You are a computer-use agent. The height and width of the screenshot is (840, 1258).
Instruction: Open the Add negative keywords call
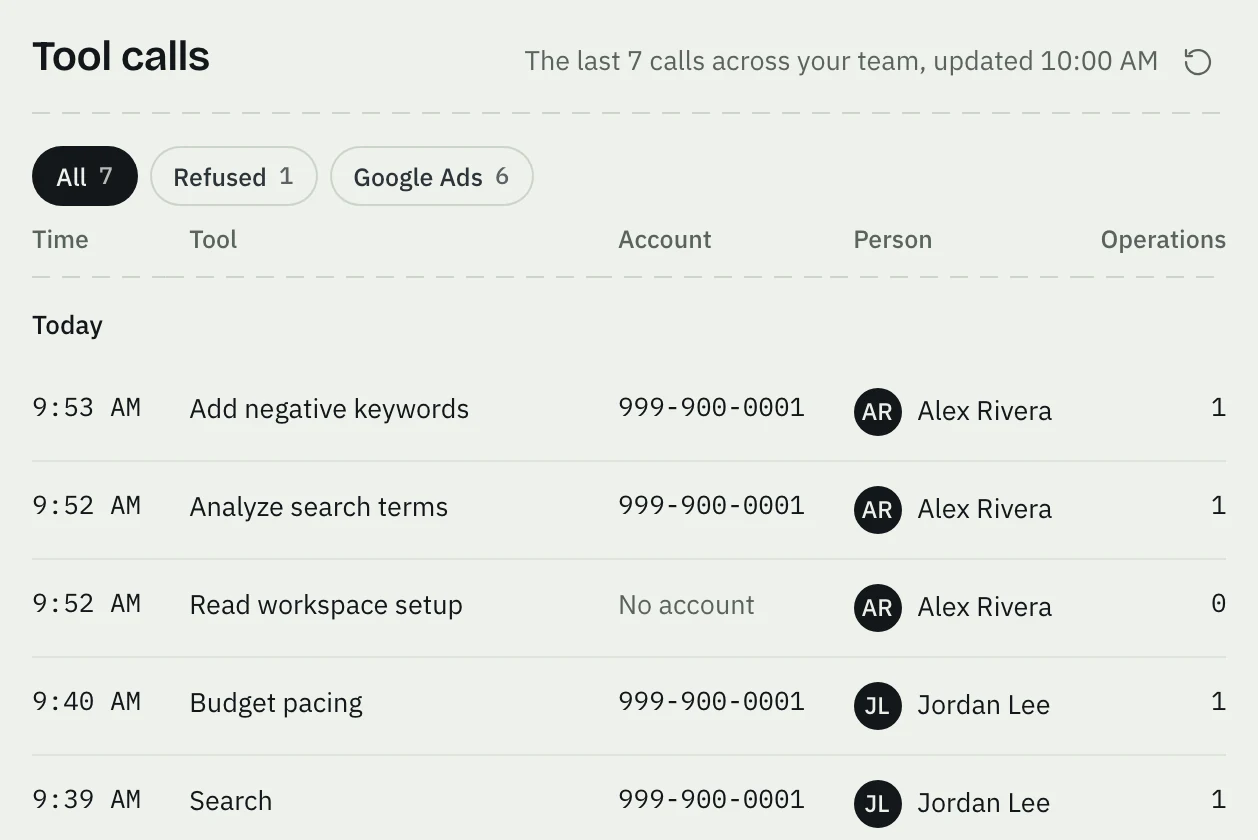[629, 410]
